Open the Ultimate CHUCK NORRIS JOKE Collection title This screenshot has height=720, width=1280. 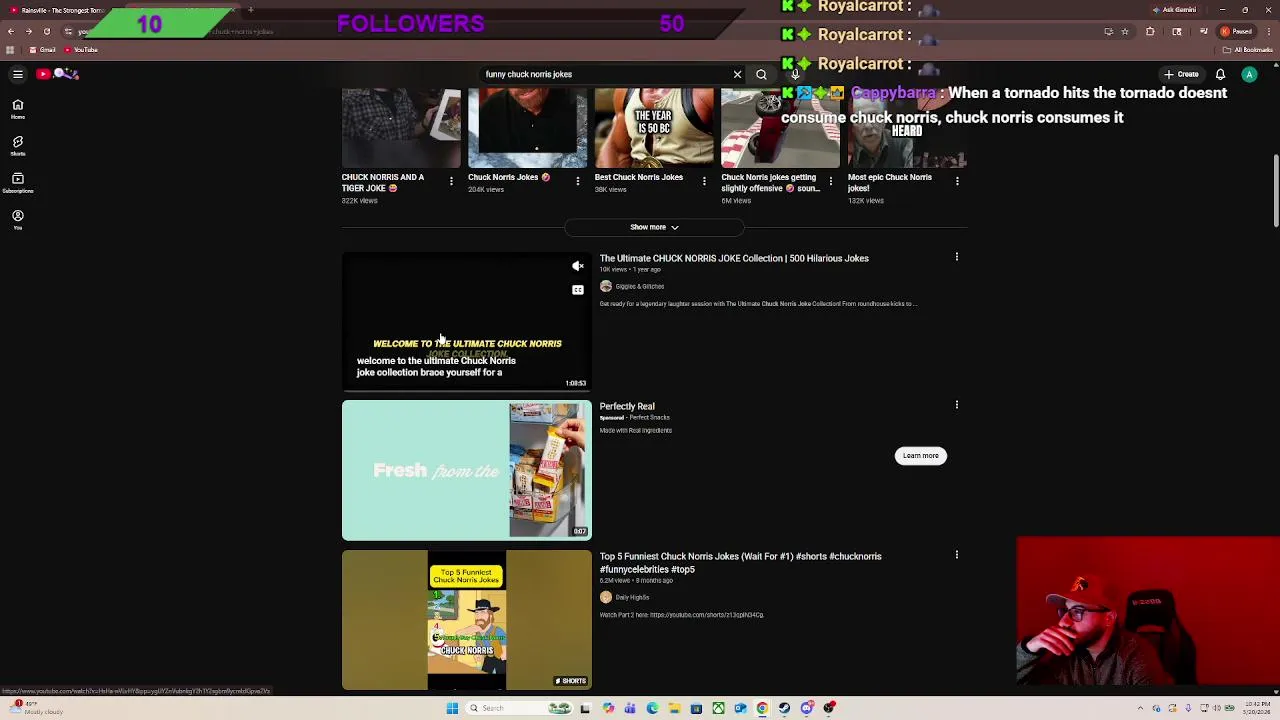click(x=734, y=258)
